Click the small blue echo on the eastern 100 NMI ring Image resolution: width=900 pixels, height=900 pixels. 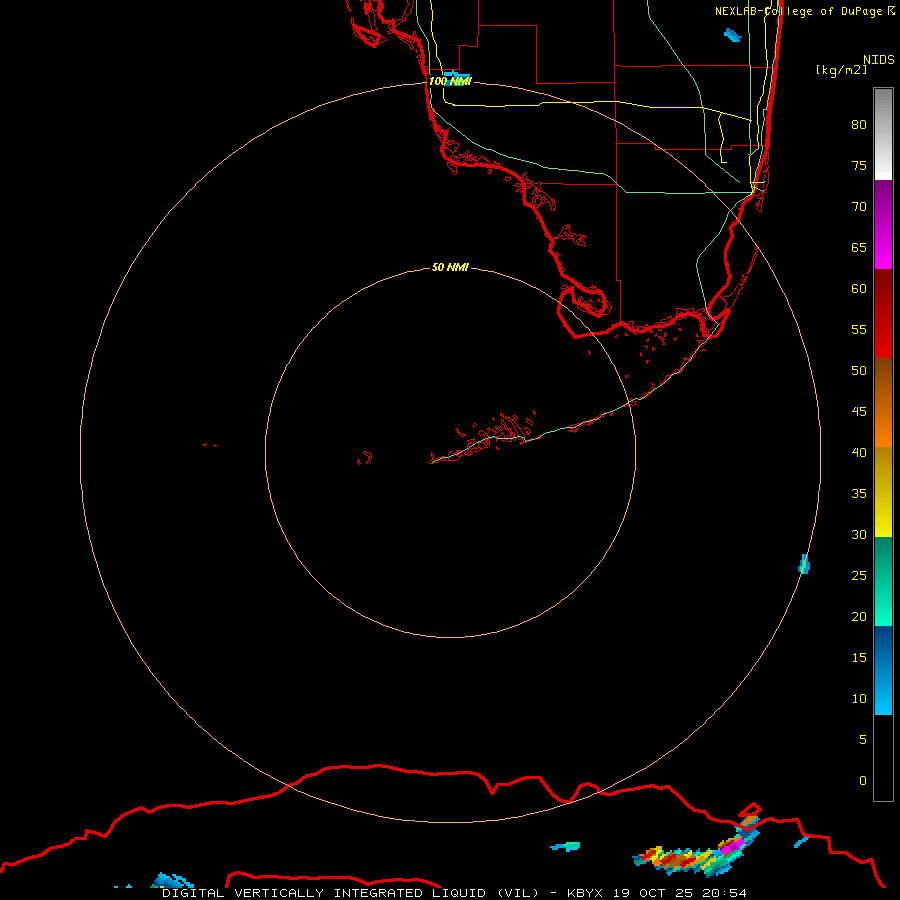pyautogui.click(x=804, y=564)
